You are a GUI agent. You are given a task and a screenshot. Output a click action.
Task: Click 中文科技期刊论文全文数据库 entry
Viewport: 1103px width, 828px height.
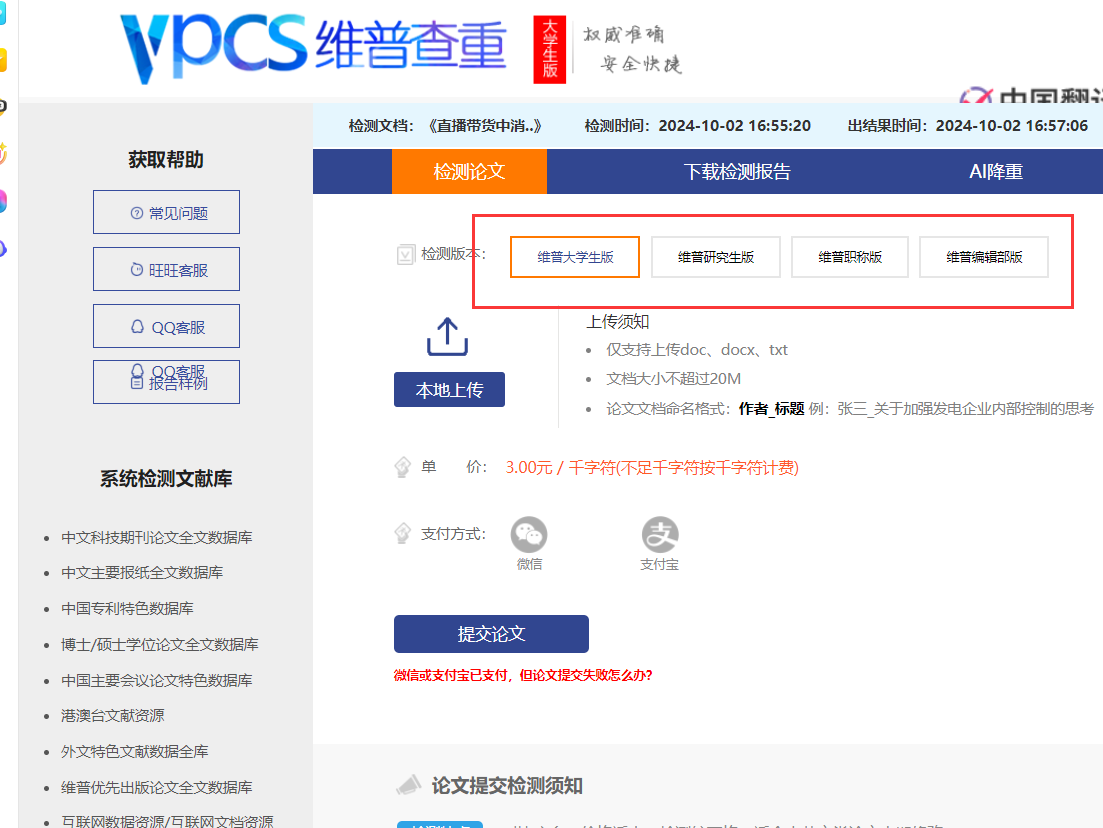(x=156, y=537)
